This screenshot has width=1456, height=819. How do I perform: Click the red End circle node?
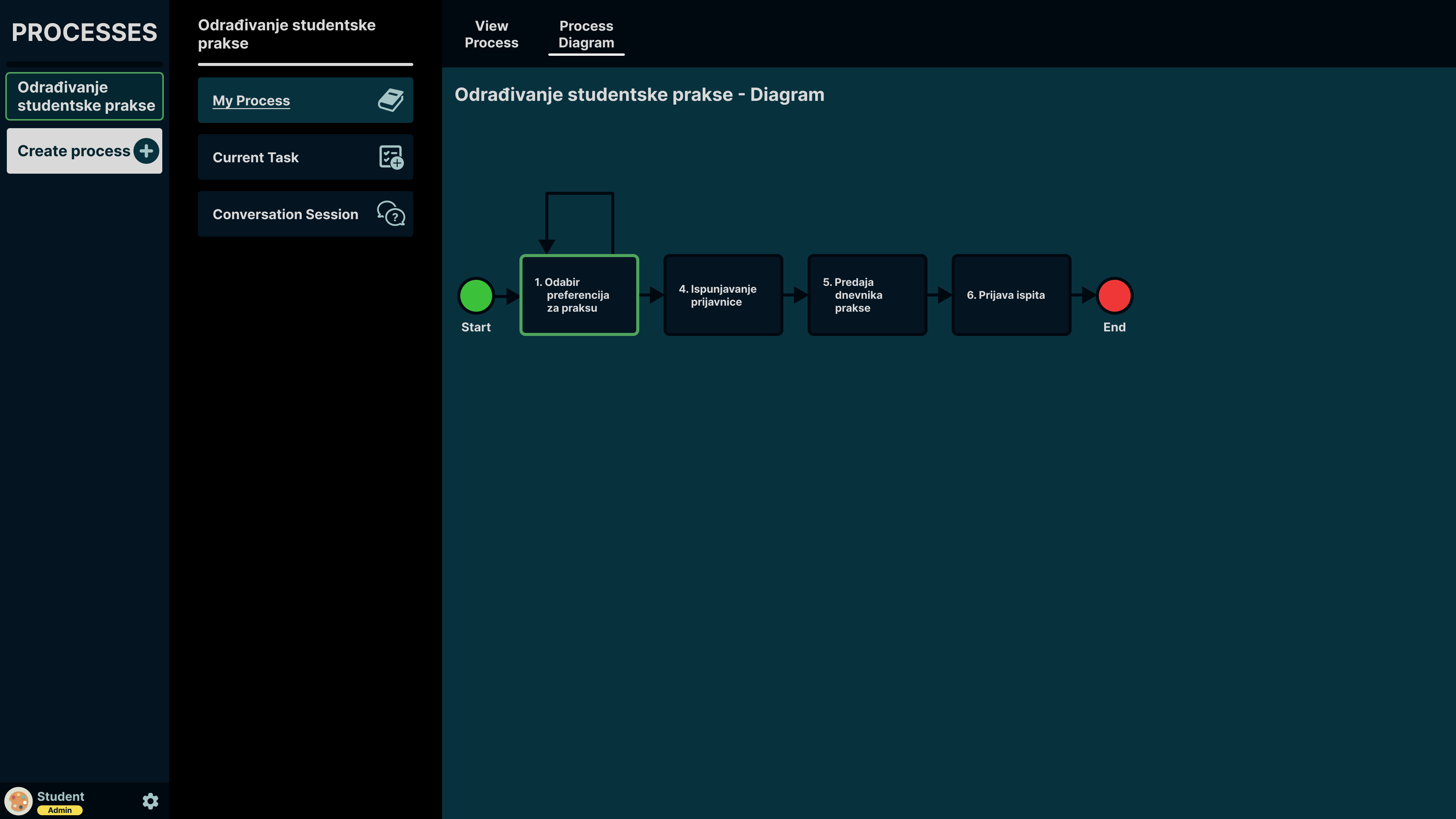pos(1114,295)
